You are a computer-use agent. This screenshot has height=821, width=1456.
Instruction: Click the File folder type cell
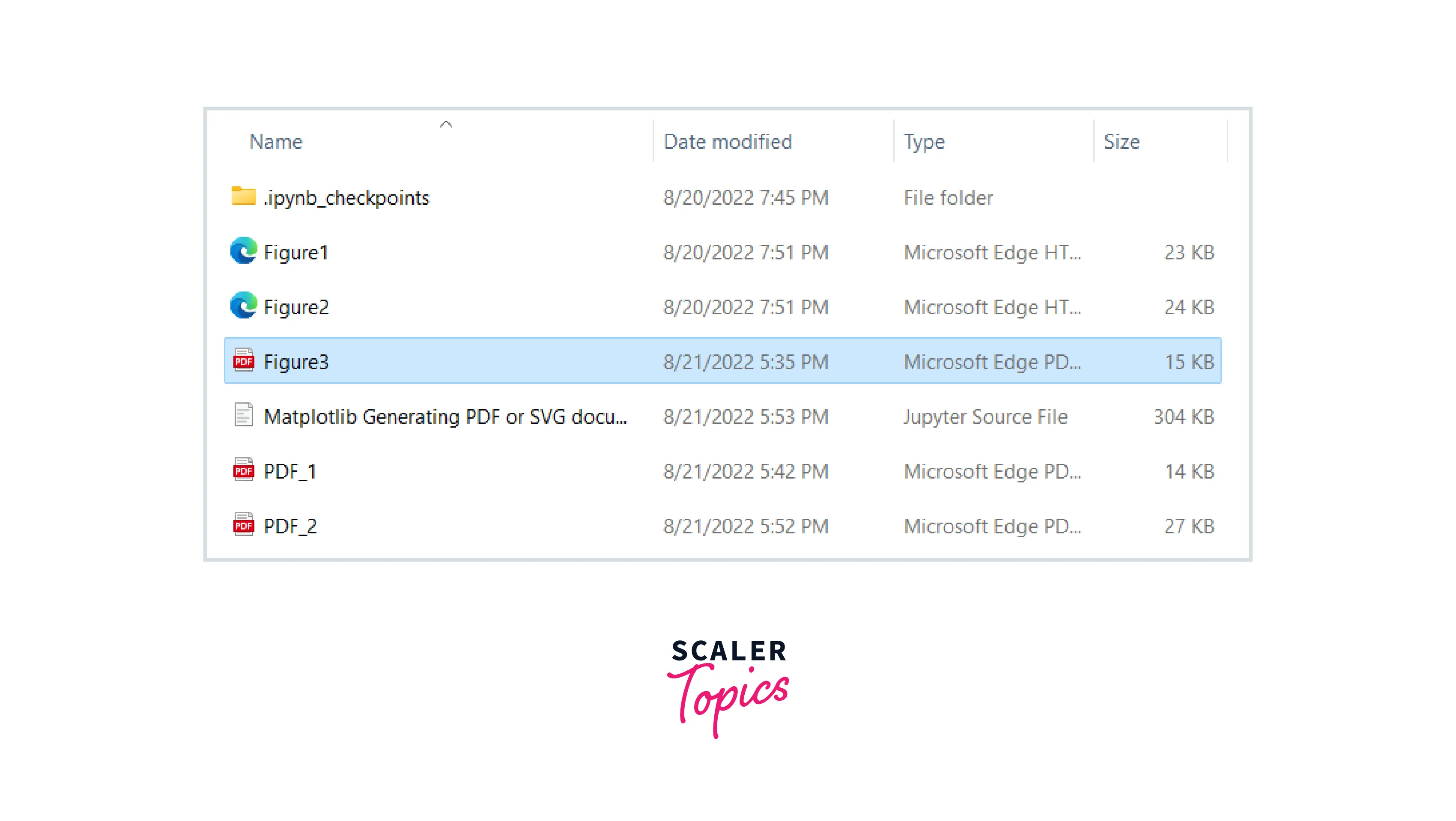point(948,198)
